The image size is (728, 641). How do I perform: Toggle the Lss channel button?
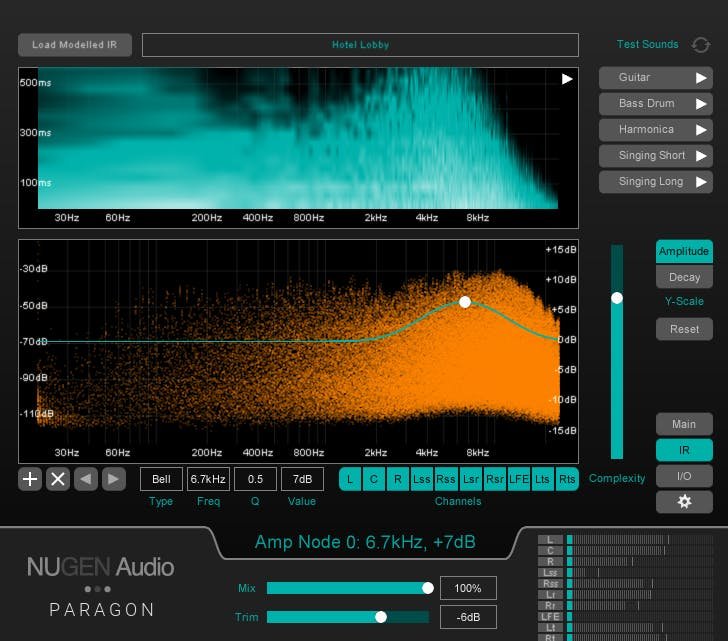(x=422, y=479)
